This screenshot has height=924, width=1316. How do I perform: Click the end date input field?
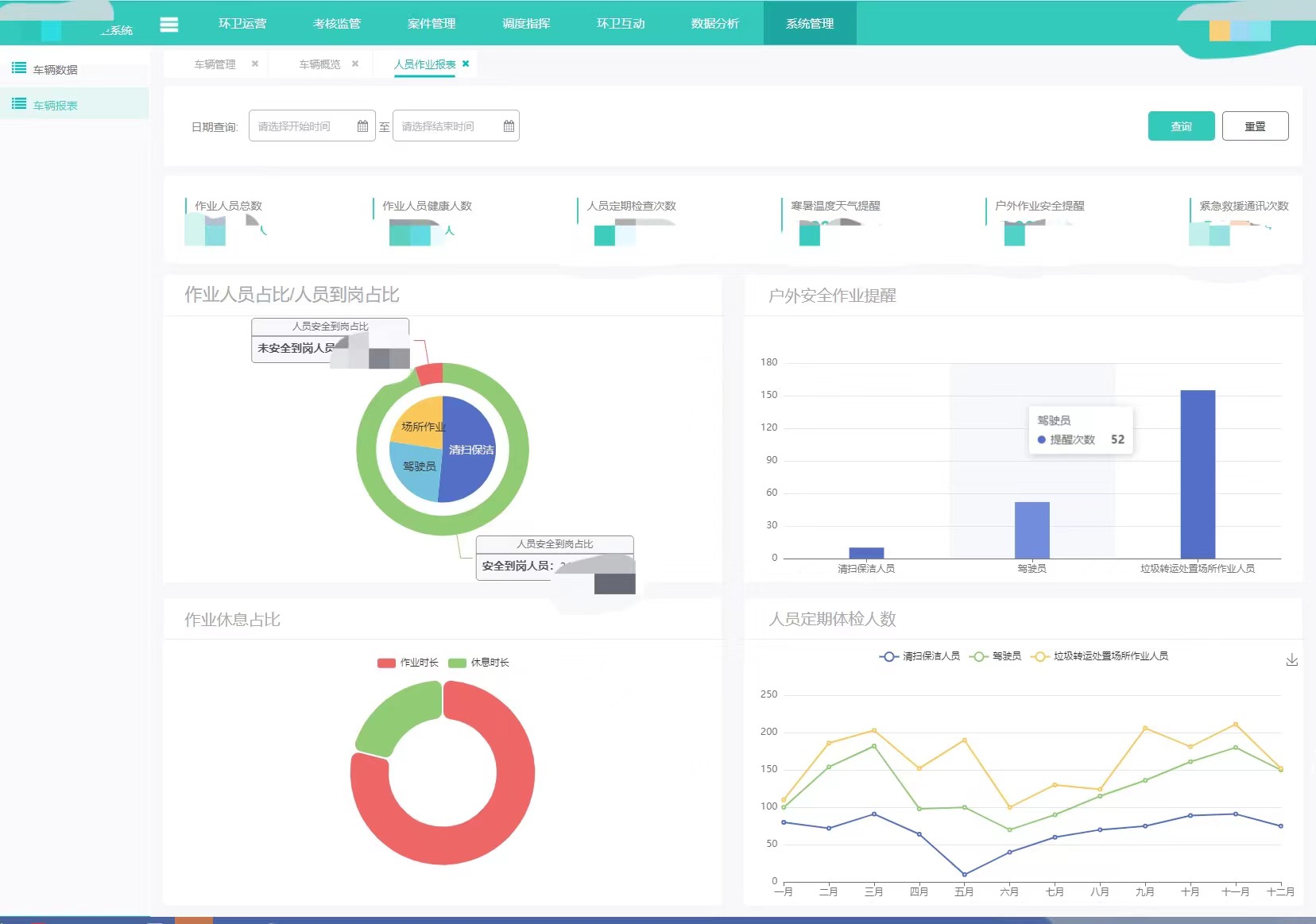(x=455, y=126)
